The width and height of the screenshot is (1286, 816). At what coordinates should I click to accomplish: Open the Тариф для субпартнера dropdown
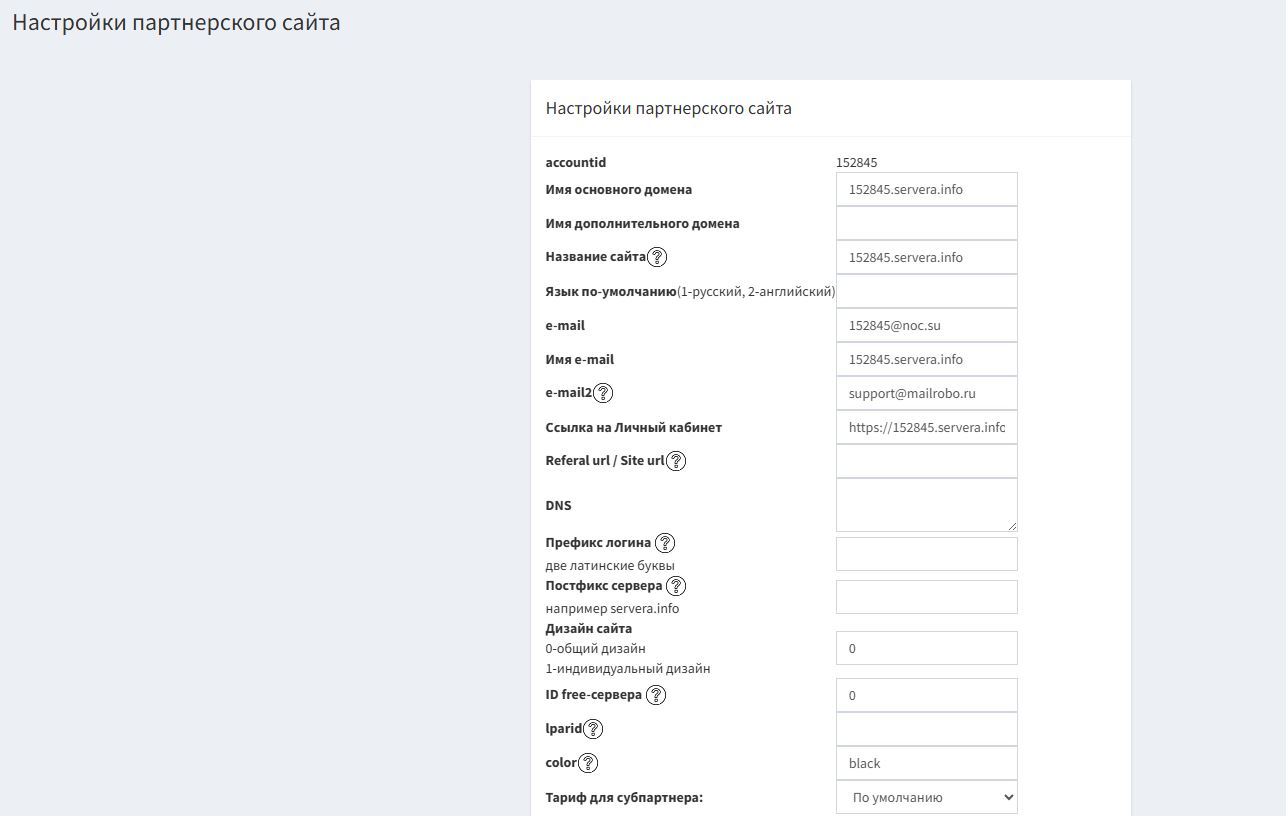926,797
